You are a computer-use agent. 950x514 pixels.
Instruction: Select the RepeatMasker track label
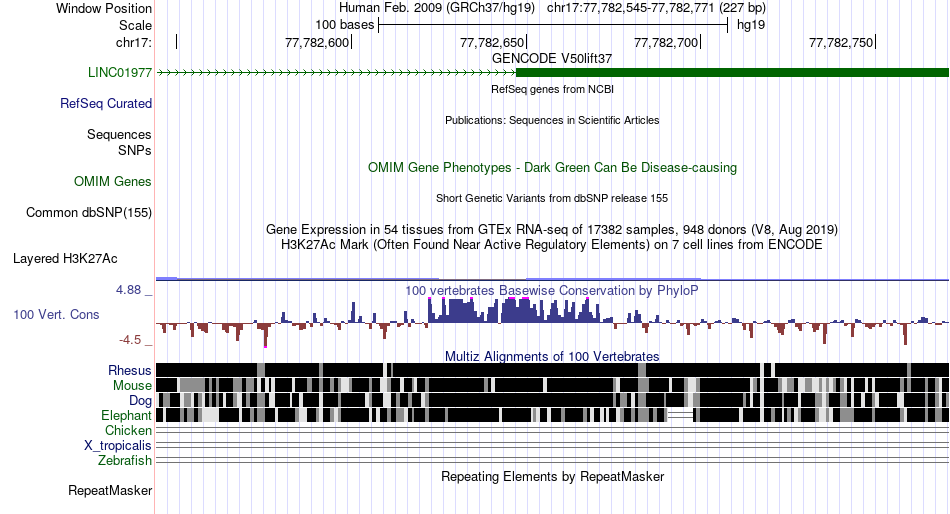tap(110, 490)
